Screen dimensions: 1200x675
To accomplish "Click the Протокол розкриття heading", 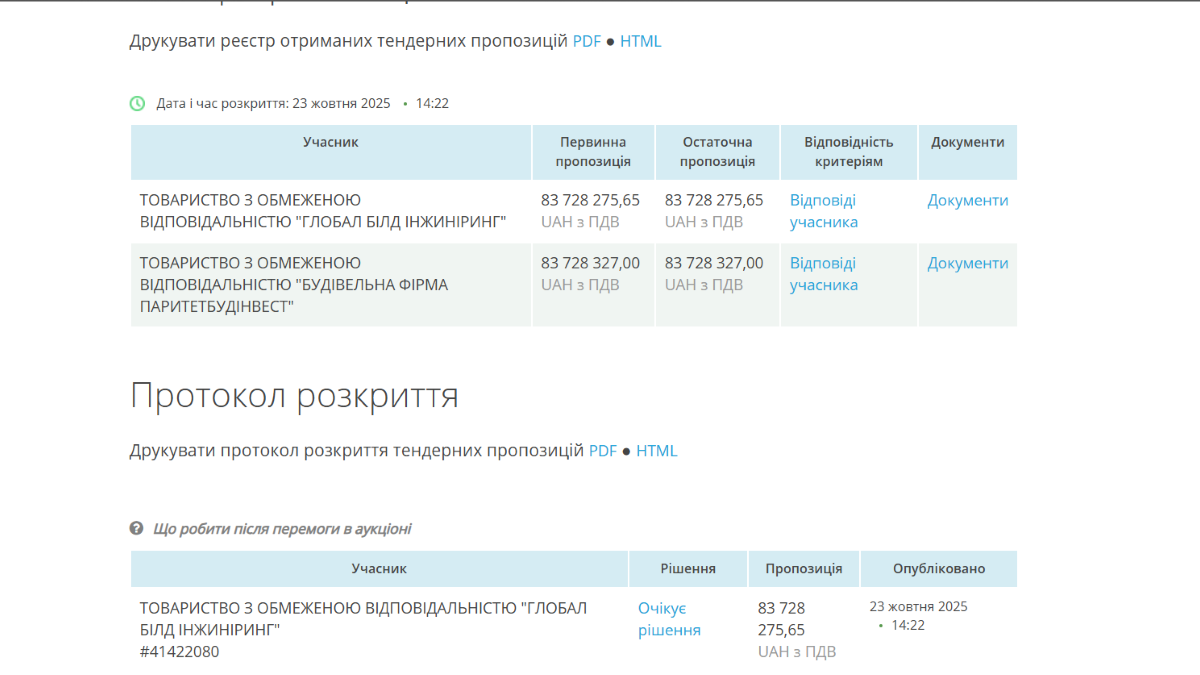I will click(294, 396).
